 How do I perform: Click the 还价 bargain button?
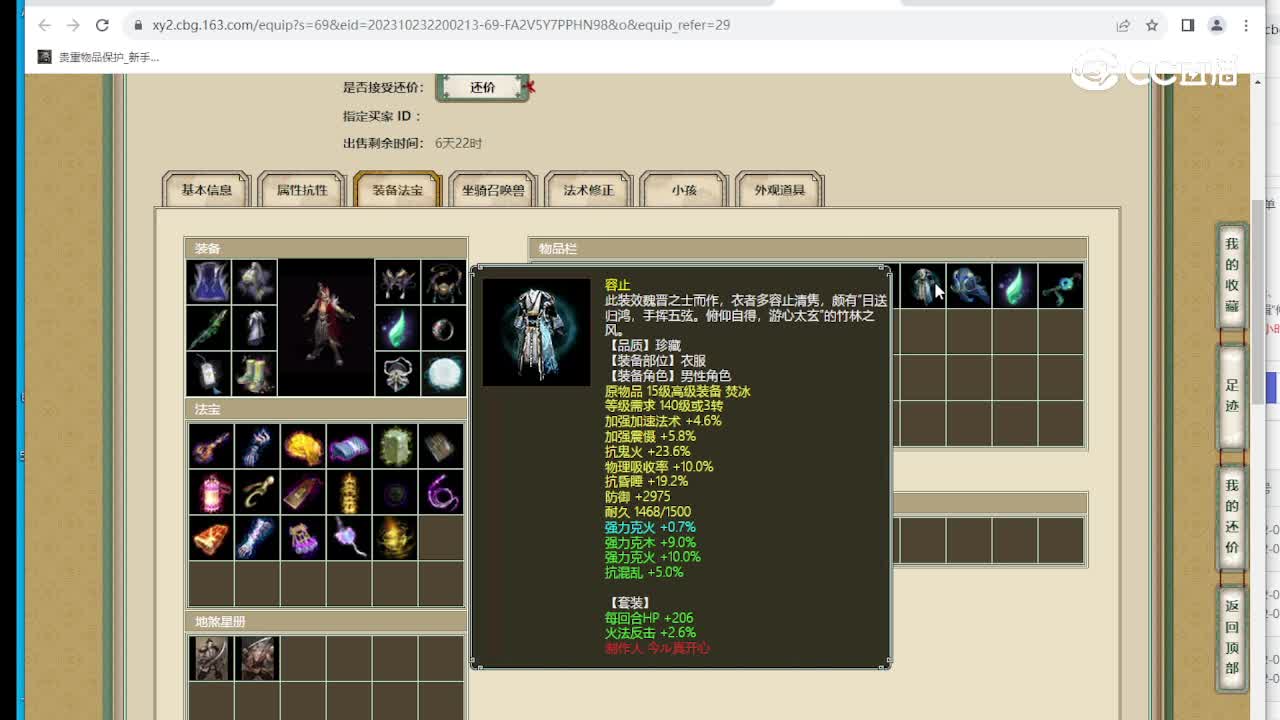[x=483, y=87]
